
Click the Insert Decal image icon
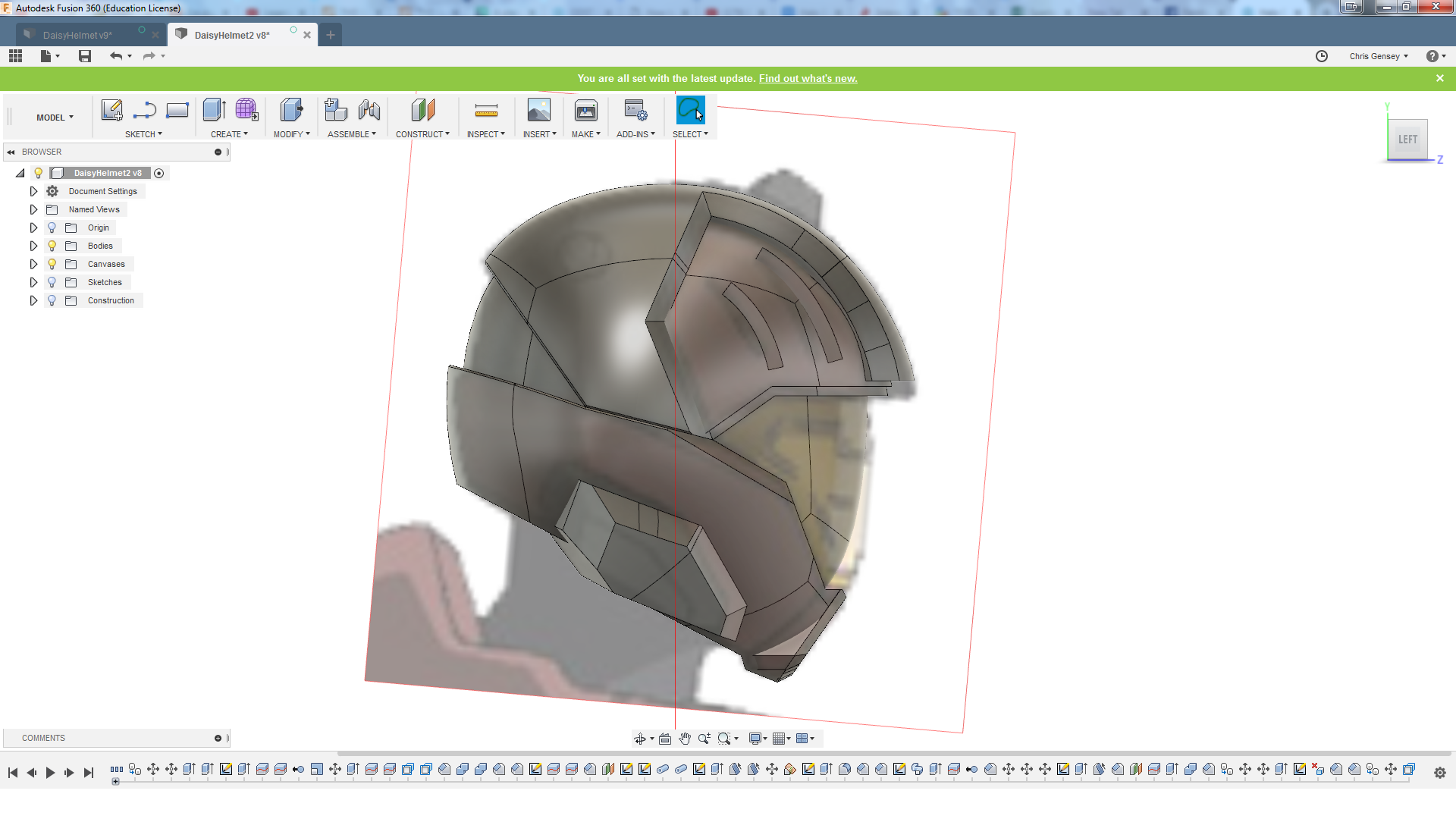pyautogui.click(x=539, y=111)
